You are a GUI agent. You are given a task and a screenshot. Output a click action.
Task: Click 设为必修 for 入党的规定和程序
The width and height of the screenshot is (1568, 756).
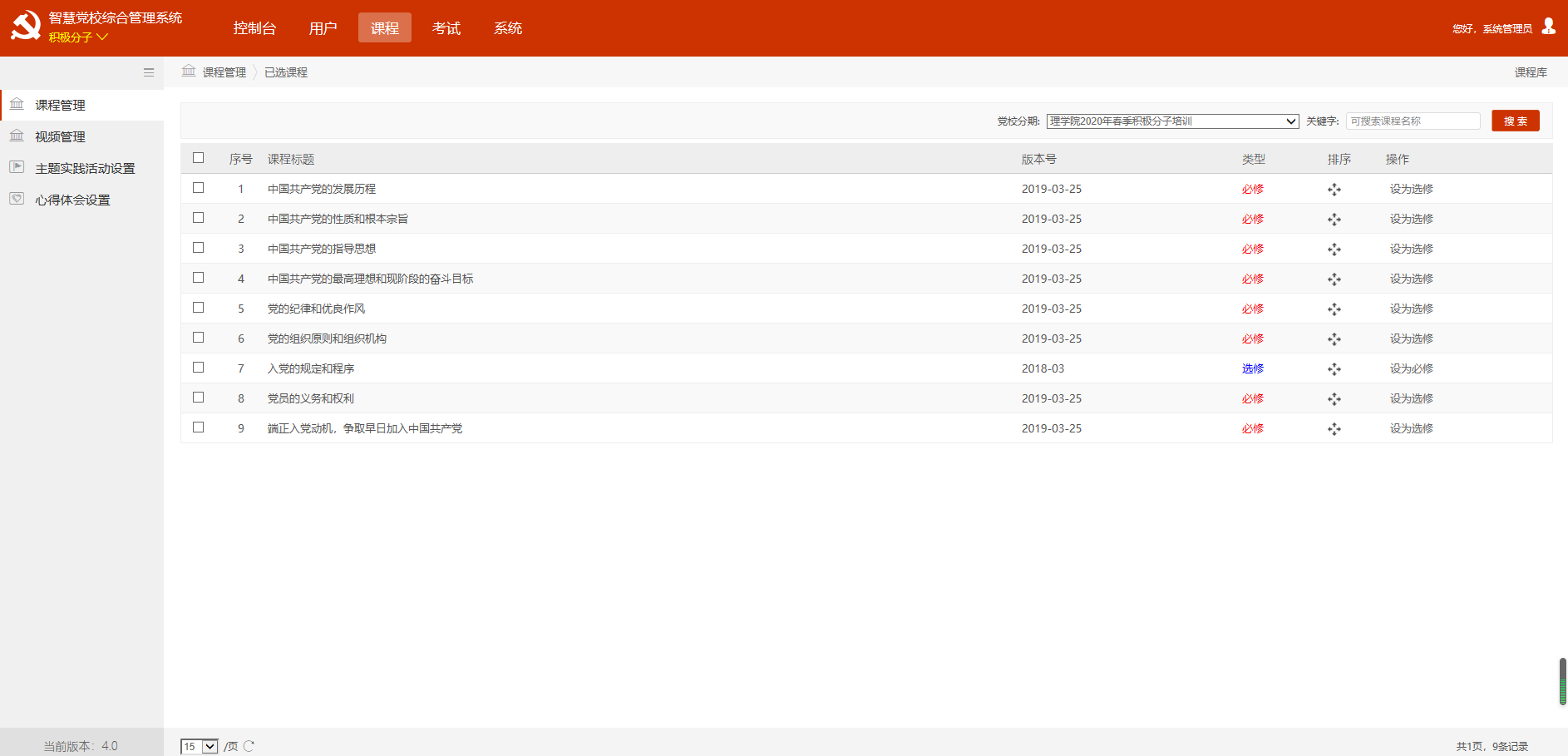coord(1411,369)
